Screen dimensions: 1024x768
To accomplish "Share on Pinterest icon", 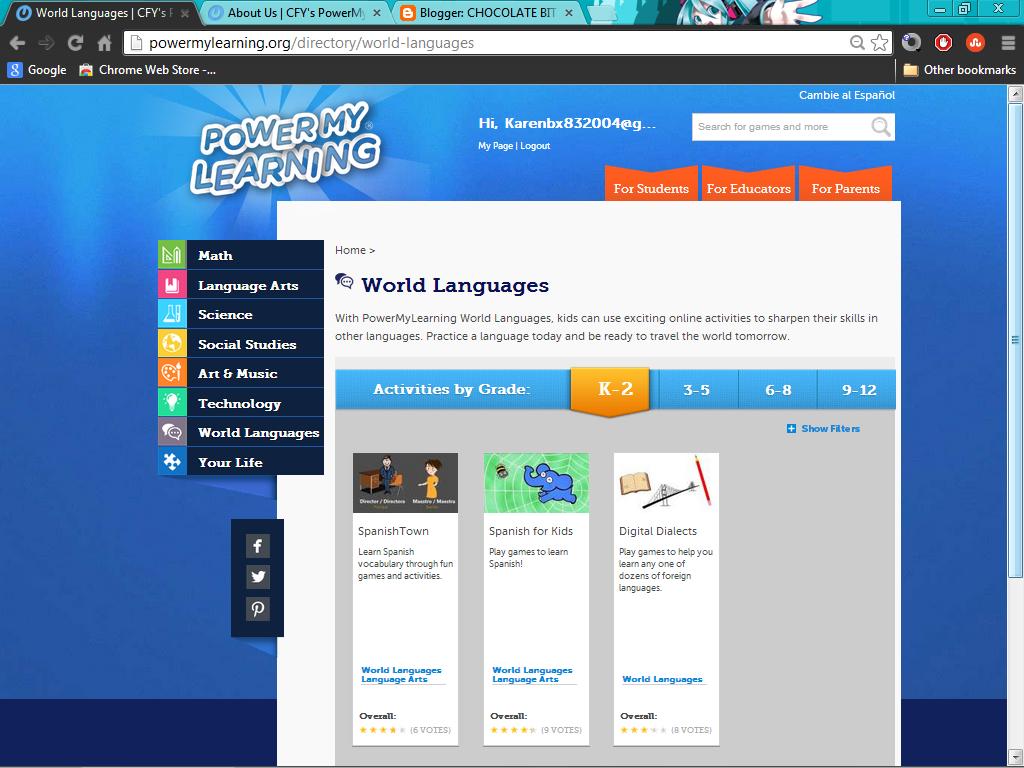I will click(x=257, y=609).
